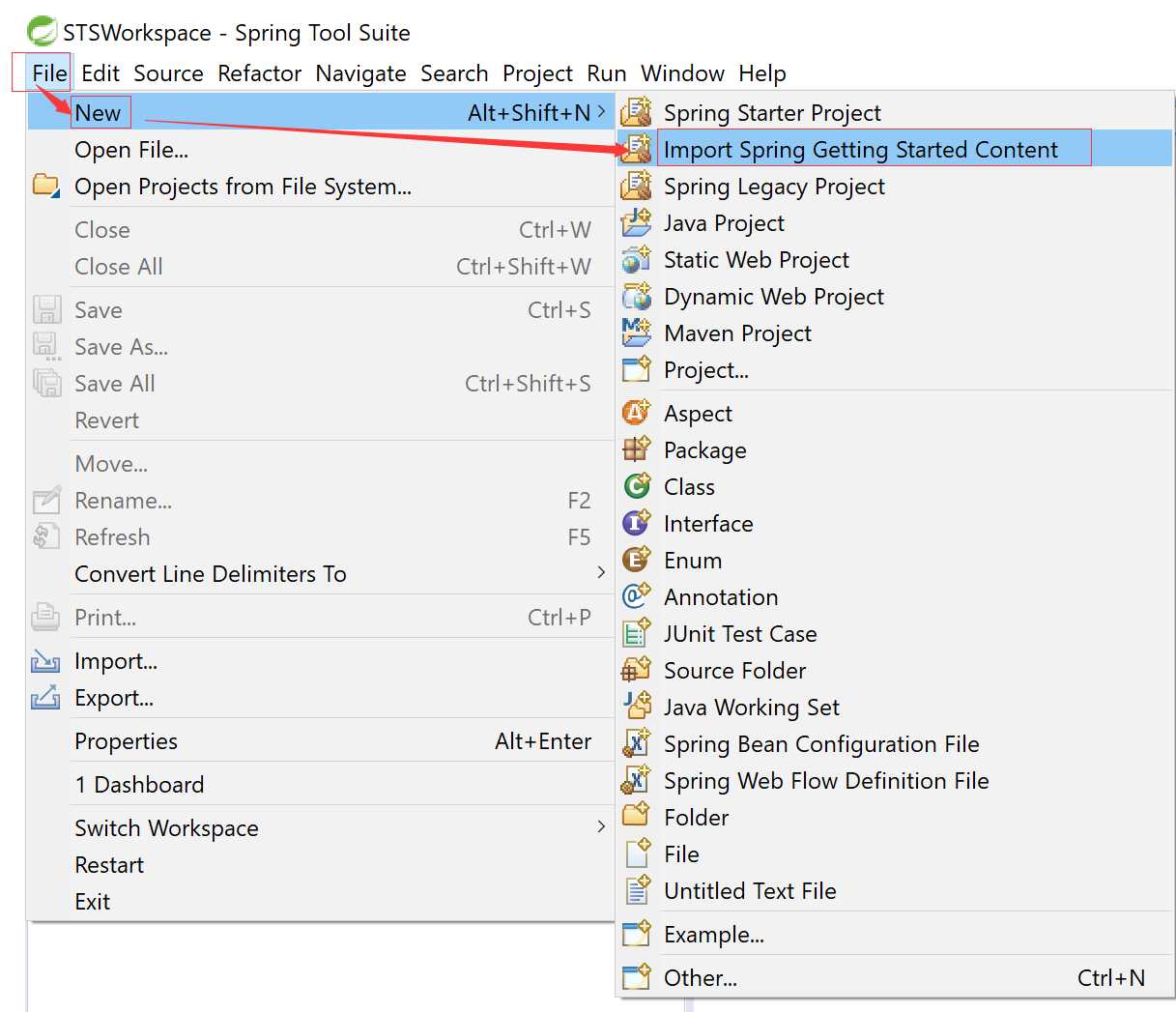1176x1012 pixels.
Task: Open the Help menu
Action: (762, 73)
